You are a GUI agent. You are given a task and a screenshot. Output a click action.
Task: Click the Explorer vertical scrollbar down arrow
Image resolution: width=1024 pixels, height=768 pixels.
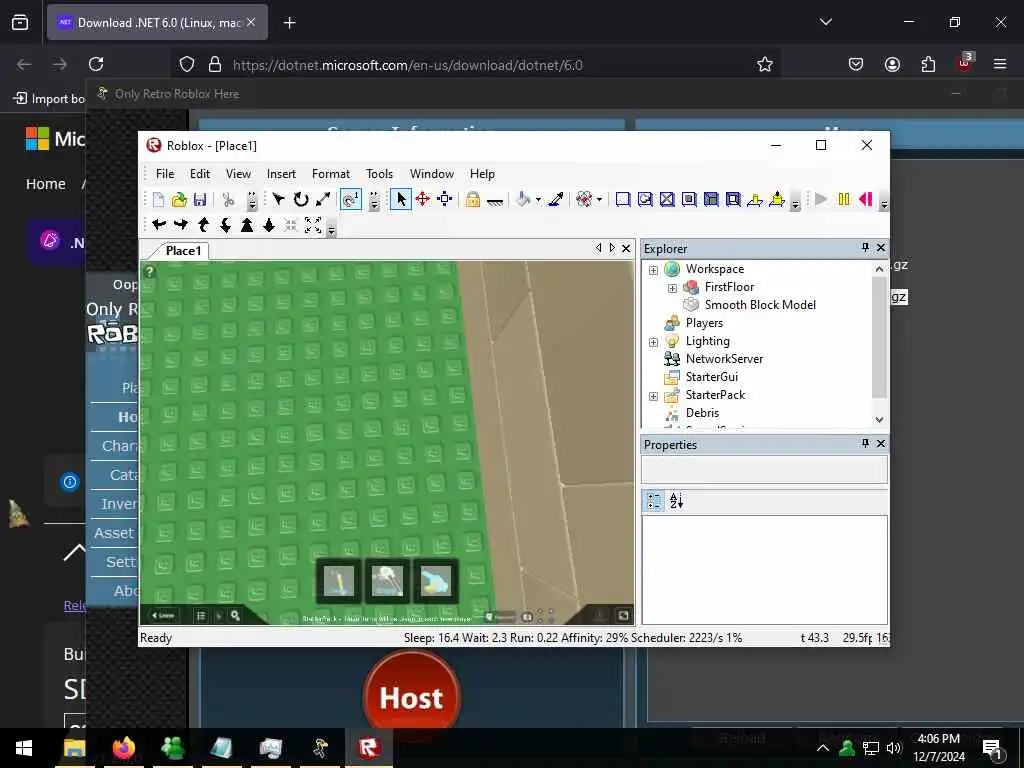pyautogui.click(x=879, y=420)
